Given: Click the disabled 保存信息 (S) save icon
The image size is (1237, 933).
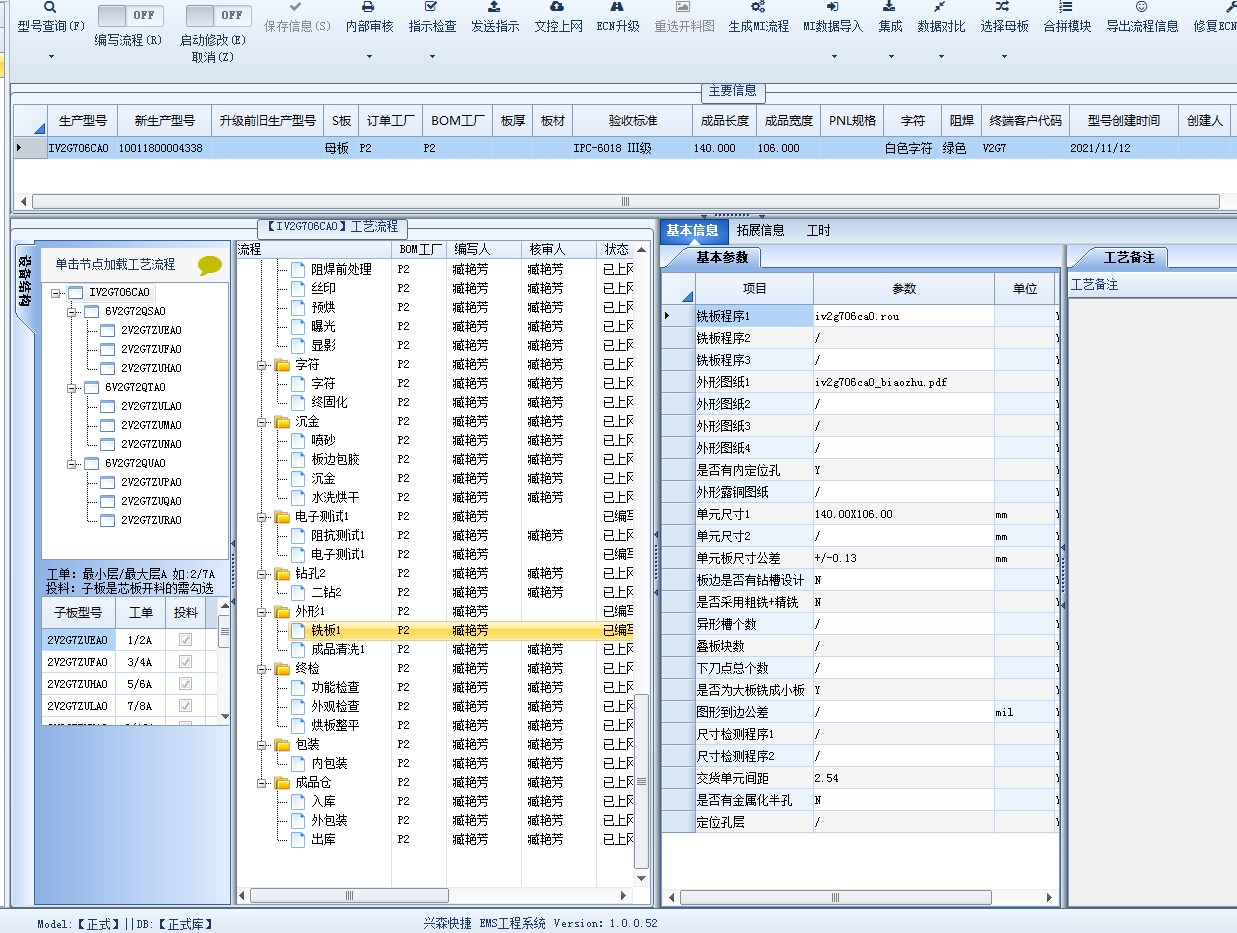Looking at the screenshot, I should point(297,6).
